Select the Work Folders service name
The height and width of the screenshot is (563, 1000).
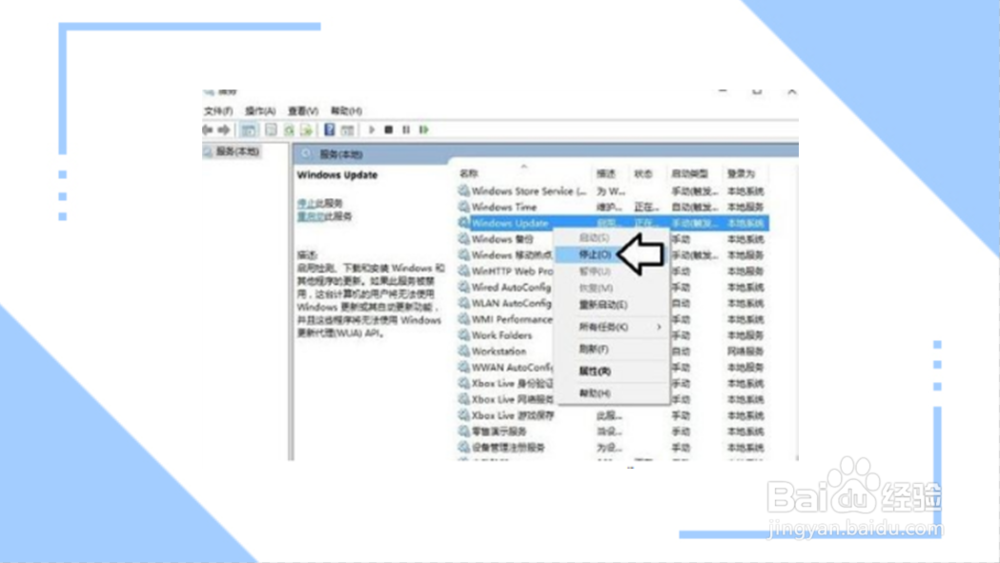tap(501, 335)
